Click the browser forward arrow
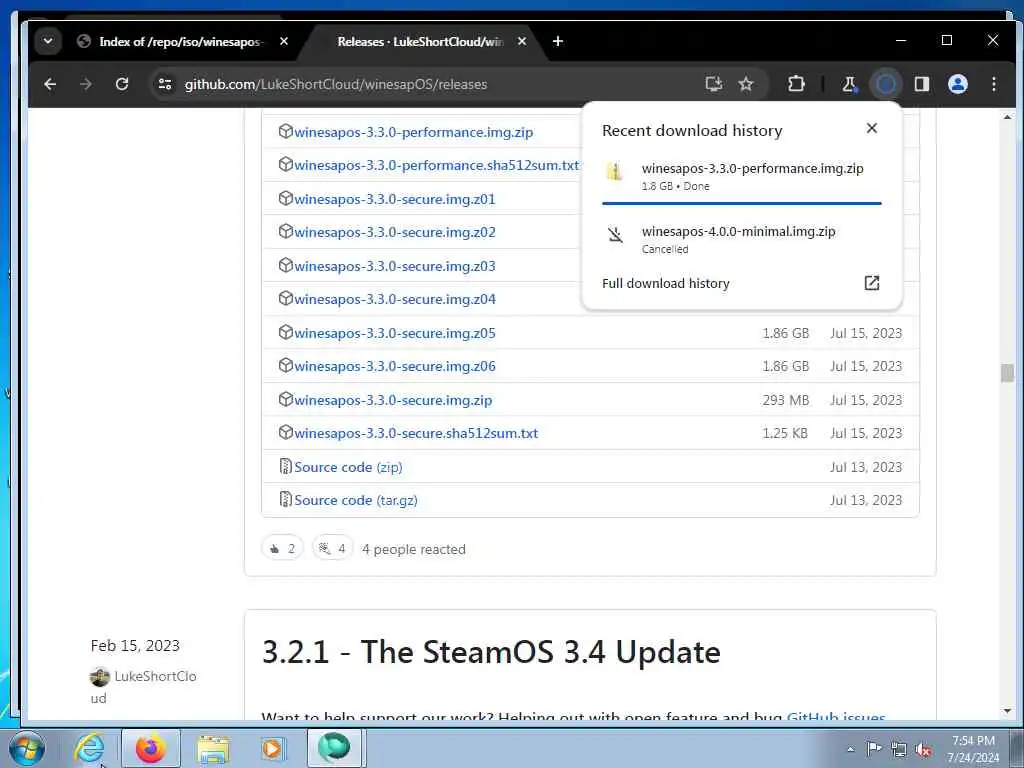1024x768 pixels. click(86, 84)
